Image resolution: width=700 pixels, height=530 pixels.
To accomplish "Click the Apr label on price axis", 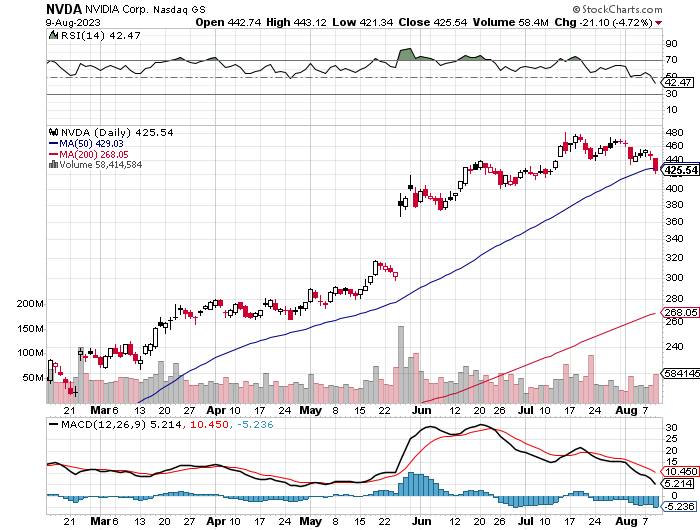I will click(x=216, y=410).
